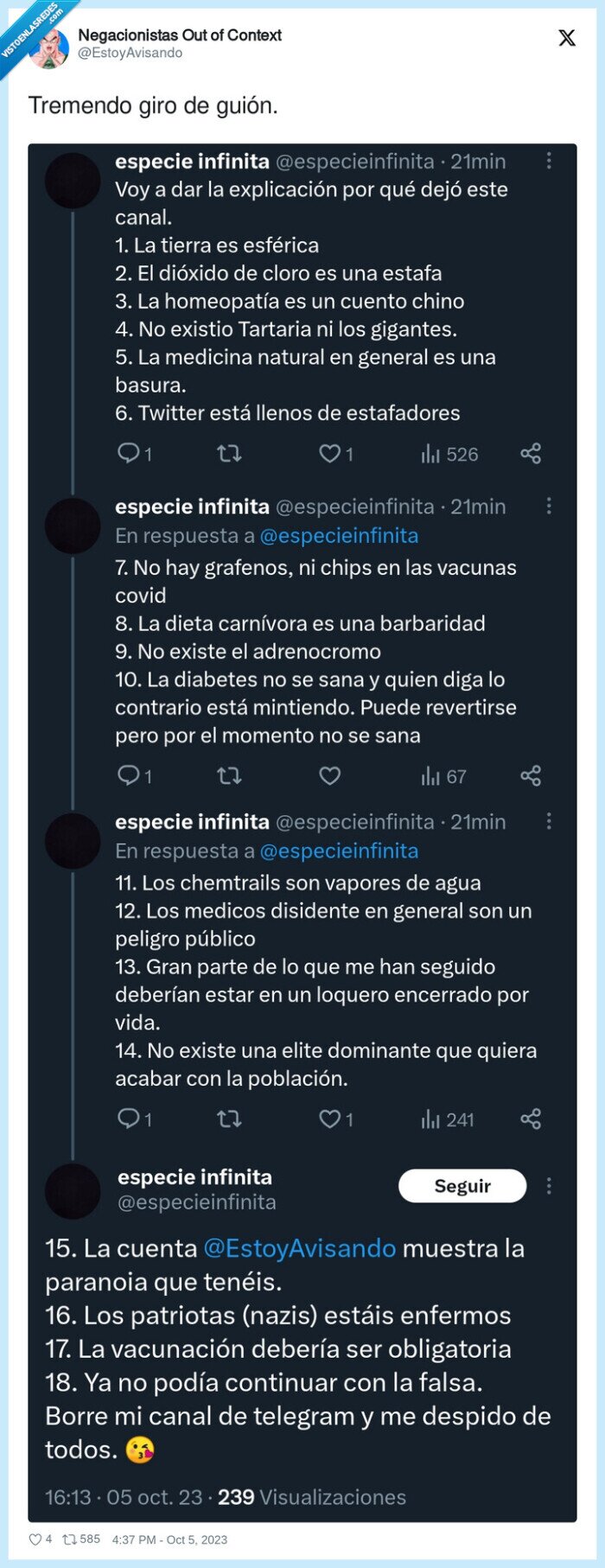Toggle the like heart on the first tweet
Screen dimensions: 605x1568
point(331,454)
